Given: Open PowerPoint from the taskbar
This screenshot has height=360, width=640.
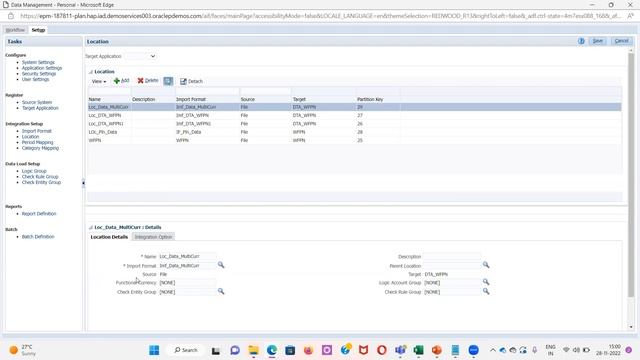Looking at the screenshot, I should click(x=437, y=350).
